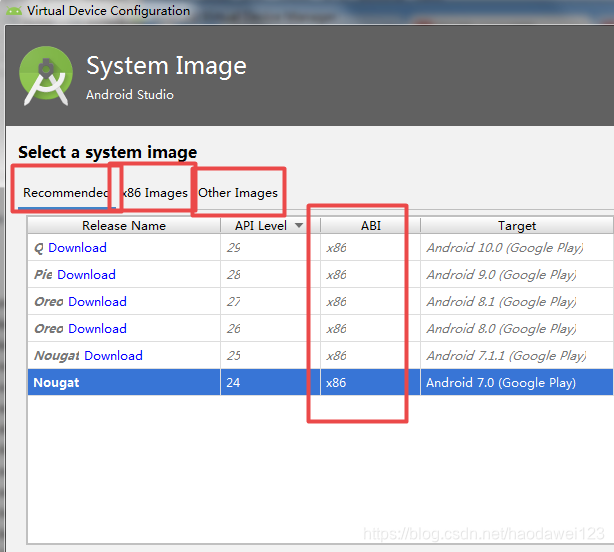Screen dimensions: 614x552
Task: Open the x86 Images tab
Action: 155,193
